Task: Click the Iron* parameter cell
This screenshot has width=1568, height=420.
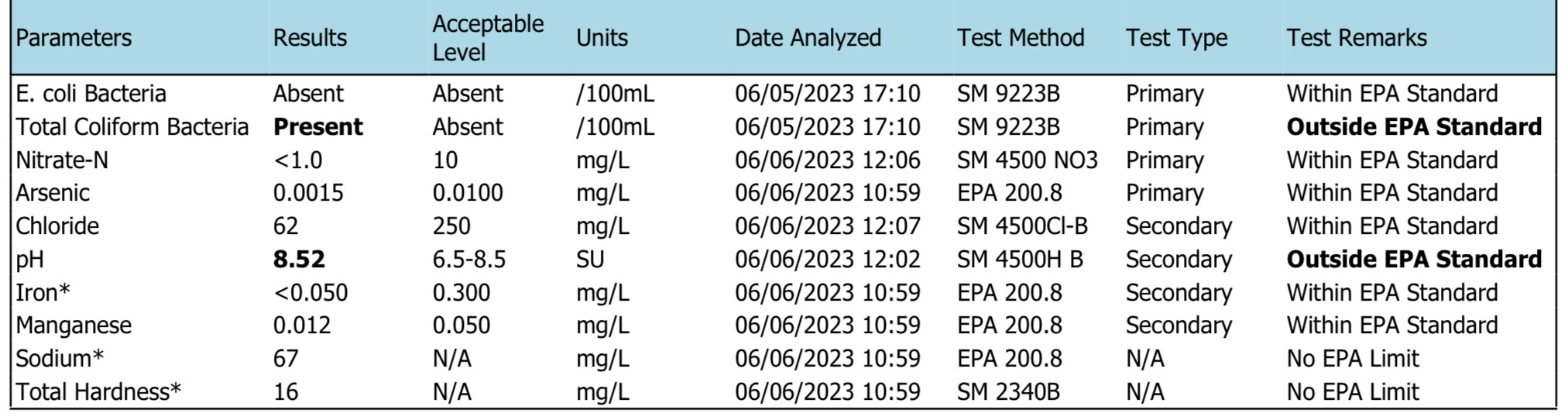Action: click(43, 293)
